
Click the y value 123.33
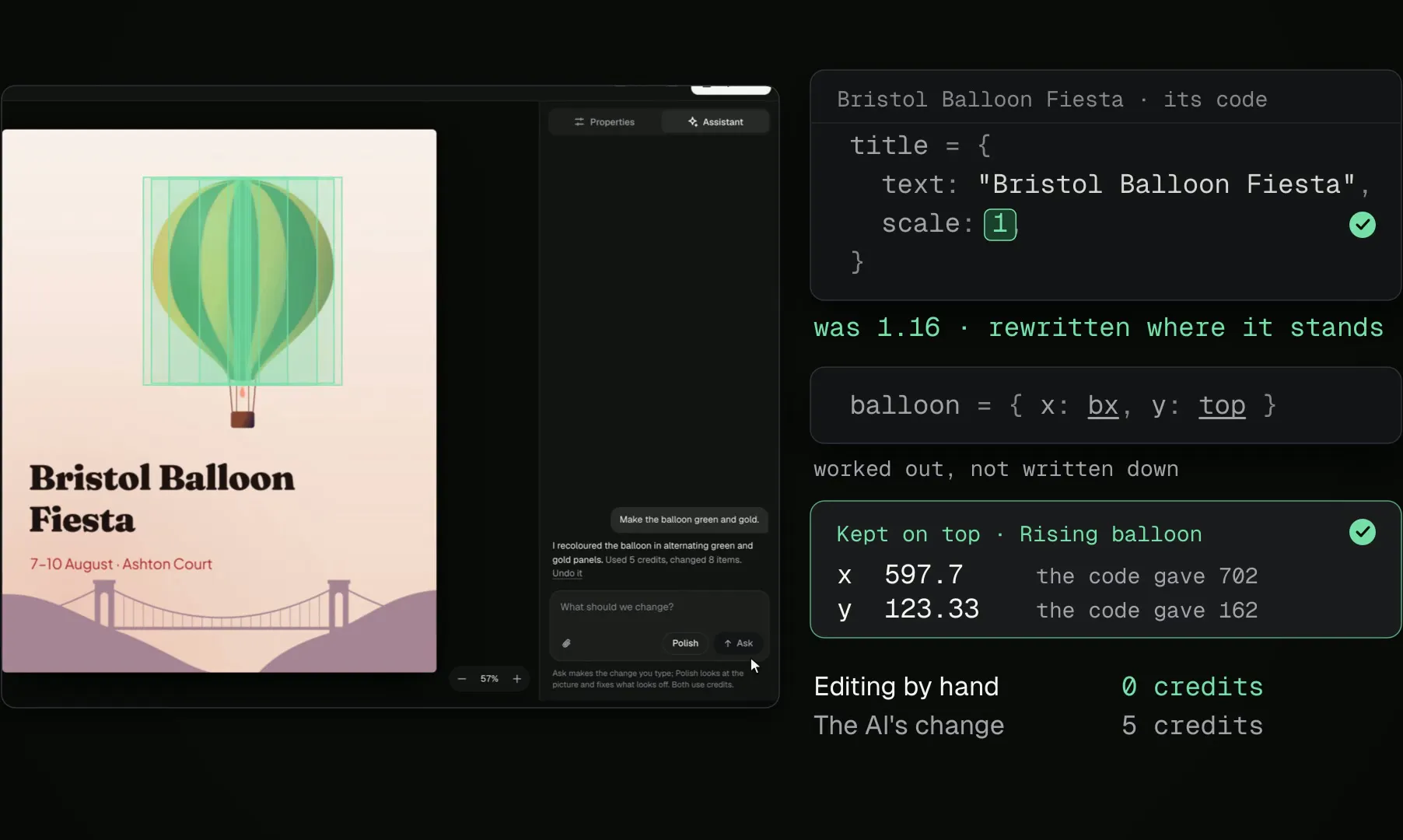tap(932, 609)
